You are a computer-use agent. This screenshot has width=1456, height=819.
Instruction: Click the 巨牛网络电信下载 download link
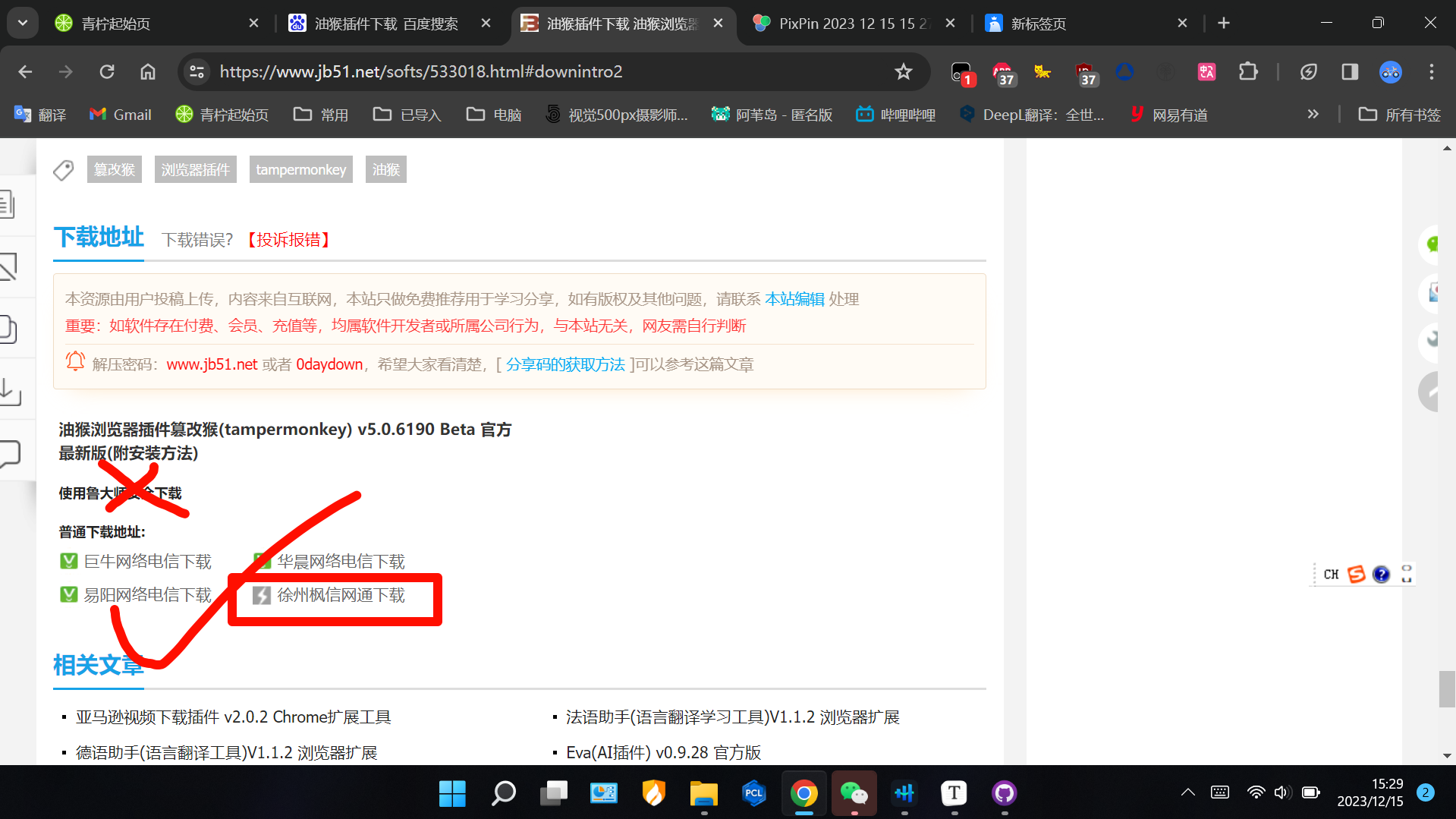[147, 562]
